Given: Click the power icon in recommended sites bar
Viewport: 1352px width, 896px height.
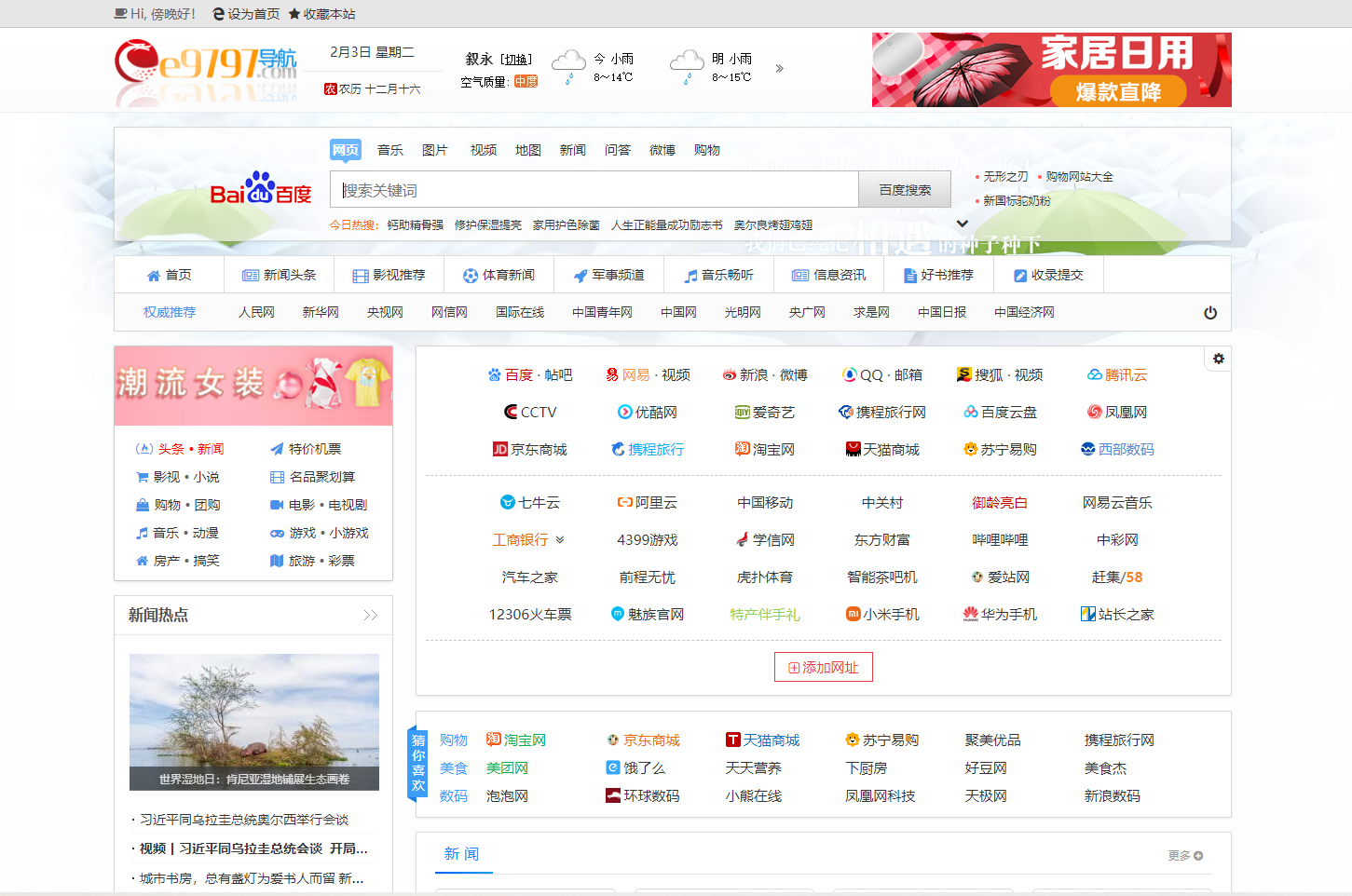Looking at the screenshot, I should point(1210,313).
